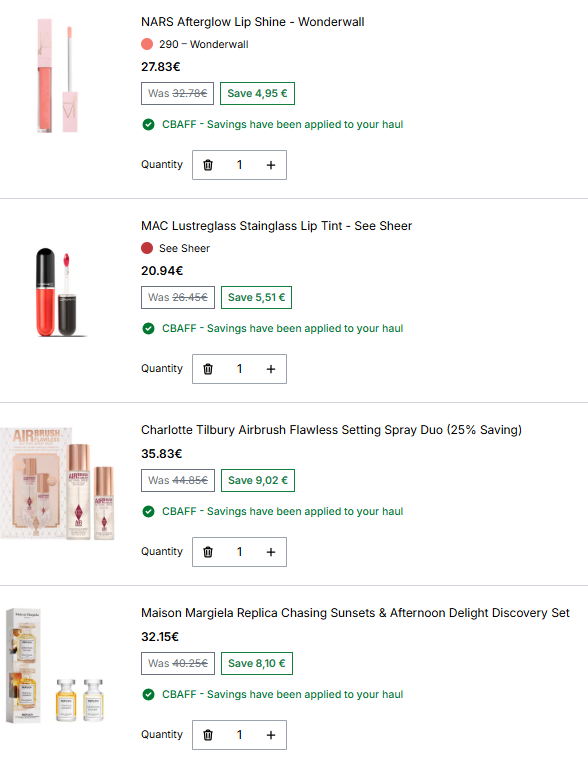
Task: Open Maison Margiela Replica Discovery Set link
Action: 355,613
